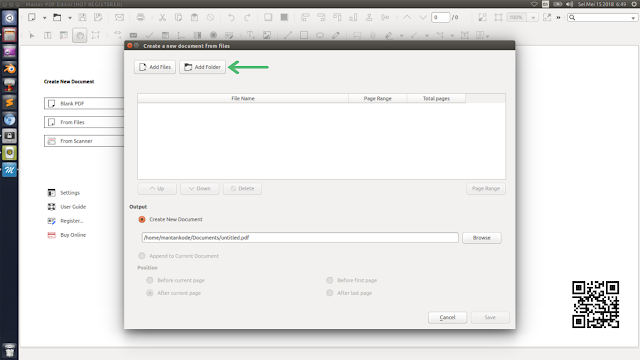Screen dimensions: 640x360
Task: Select the Pencil drawing tool
Action: tap(336, 35)
